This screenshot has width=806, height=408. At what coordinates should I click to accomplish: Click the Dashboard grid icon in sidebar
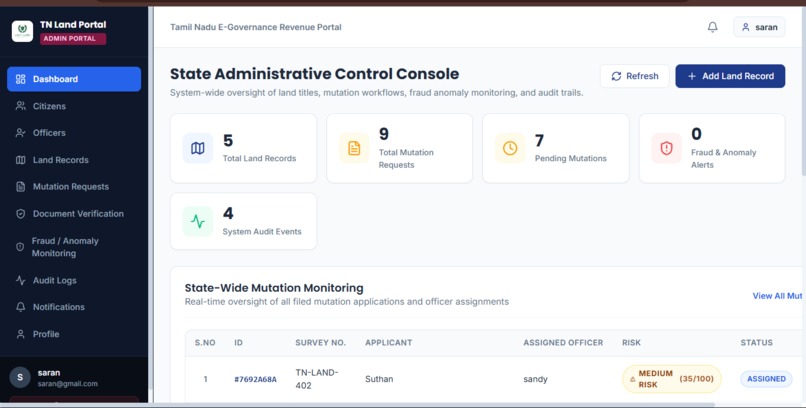point(21,79)
